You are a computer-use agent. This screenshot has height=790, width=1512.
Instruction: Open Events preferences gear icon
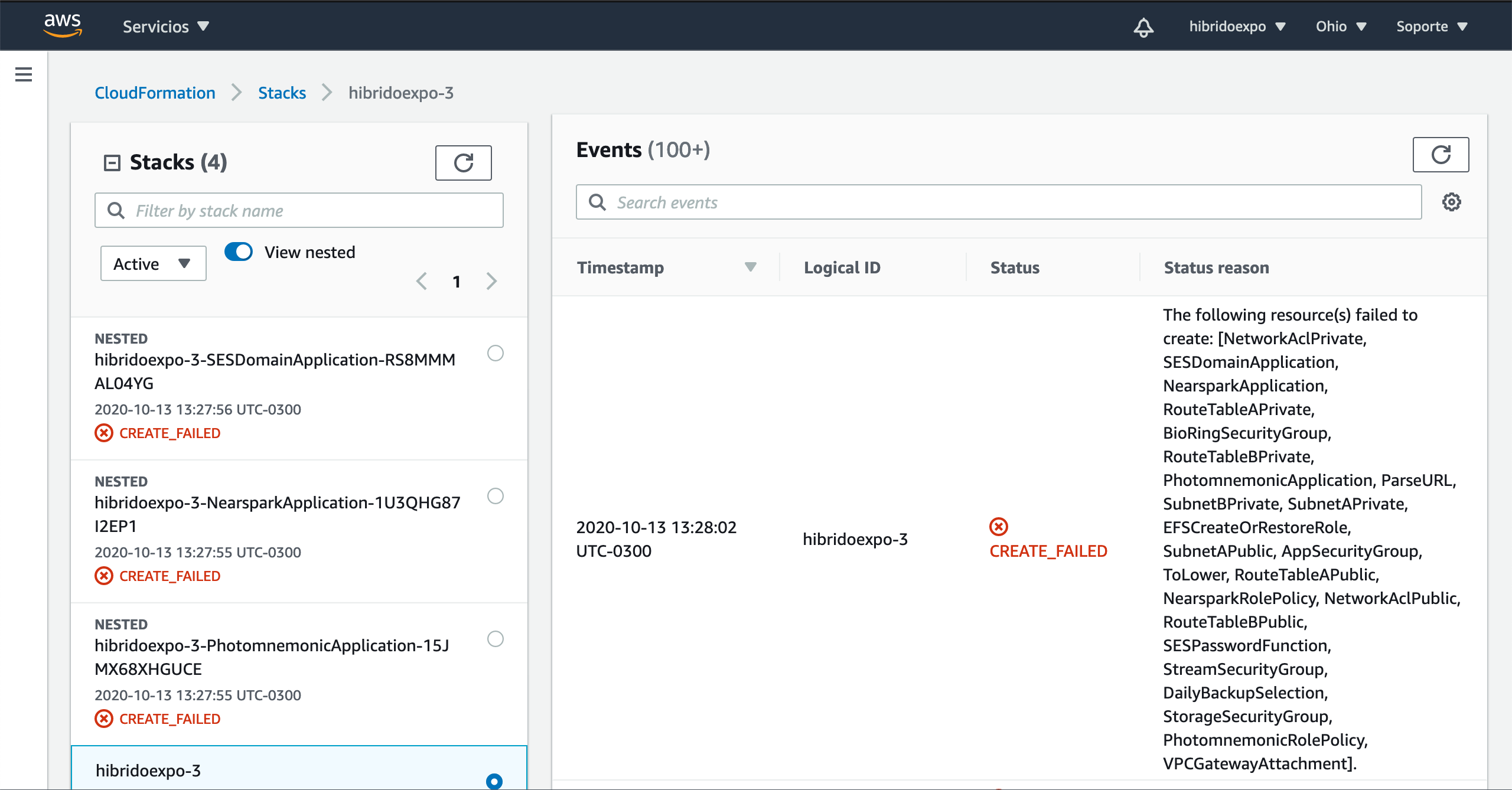(1452, 202)
